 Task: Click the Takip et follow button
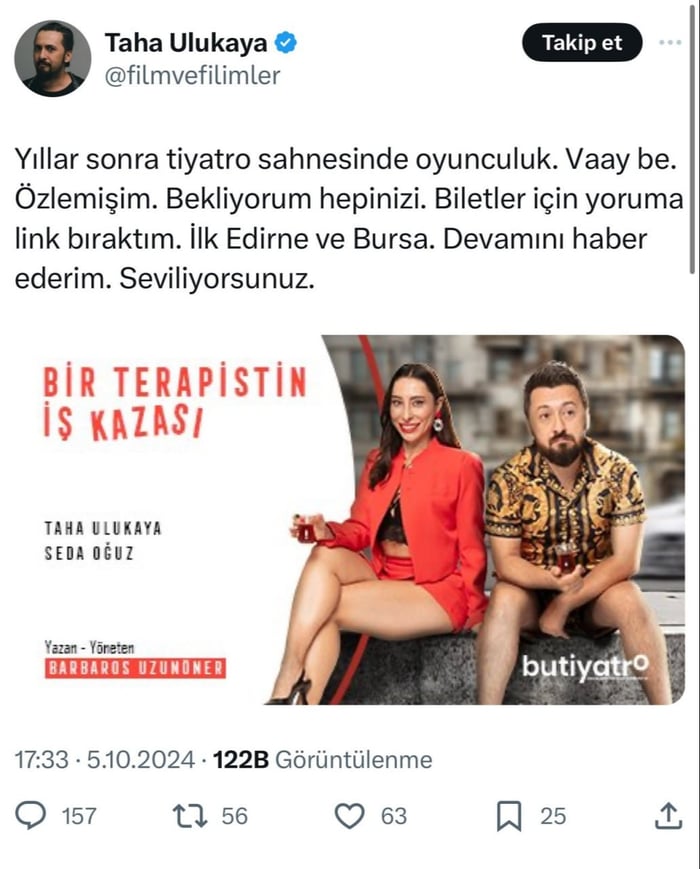tap(582, 43)
